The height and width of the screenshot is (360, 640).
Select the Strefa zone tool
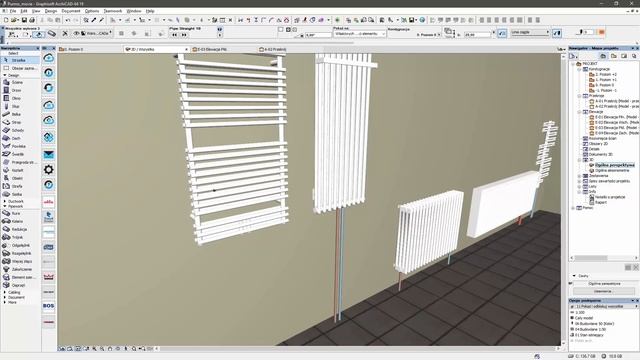[20, 186]
